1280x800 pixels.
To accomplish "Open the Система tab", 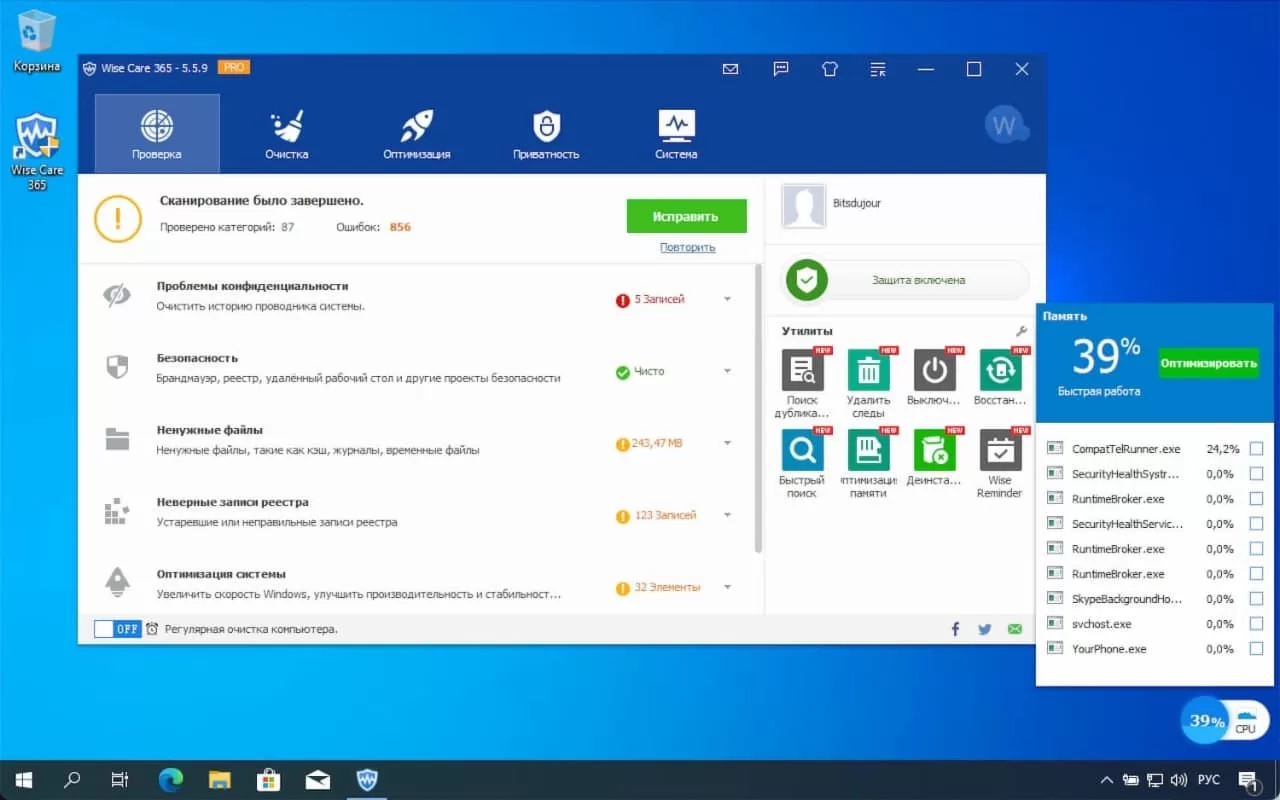I will 675,132.
